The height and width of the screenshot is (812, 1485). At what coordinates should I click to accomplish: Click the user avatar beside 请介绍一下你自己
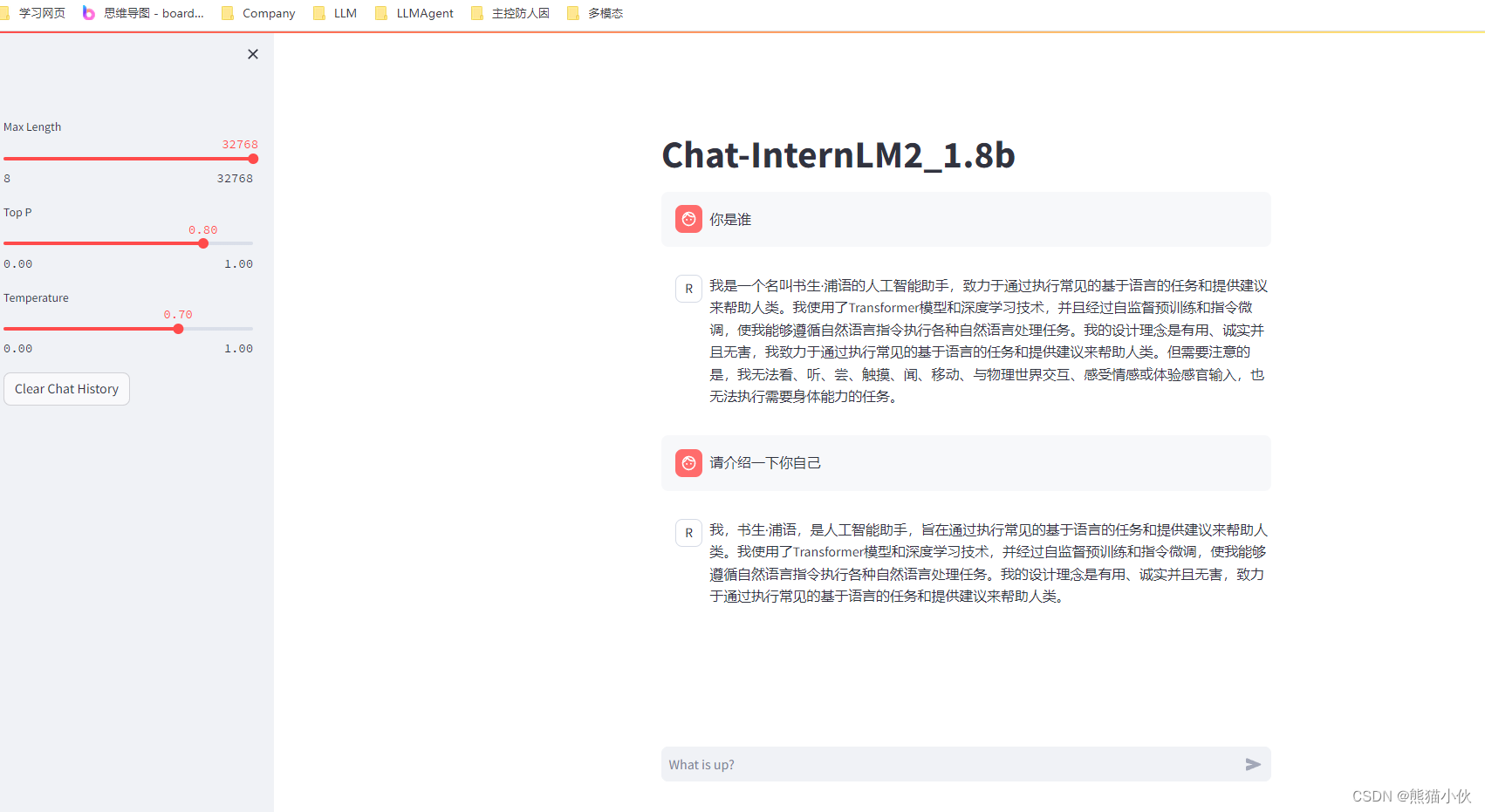pyautogui.click(x=688, y=463)
